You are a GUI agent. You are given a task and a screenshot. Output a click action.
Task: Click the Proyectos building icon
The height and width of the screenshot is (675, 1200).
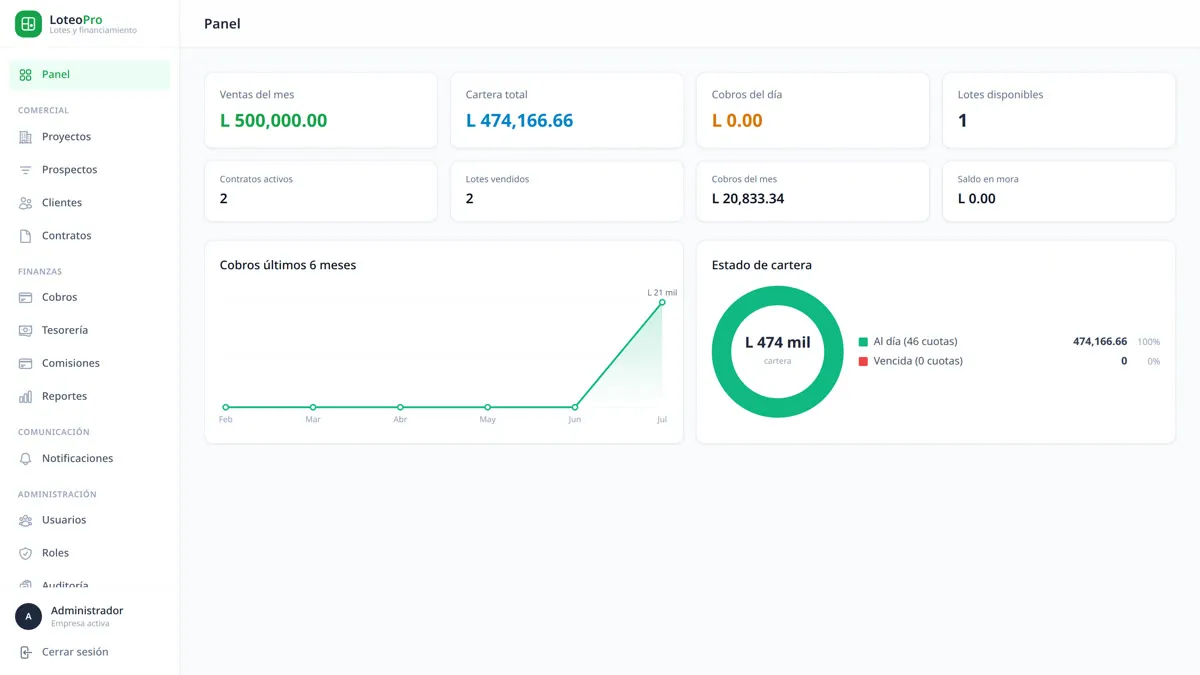[x=26, y=137]
